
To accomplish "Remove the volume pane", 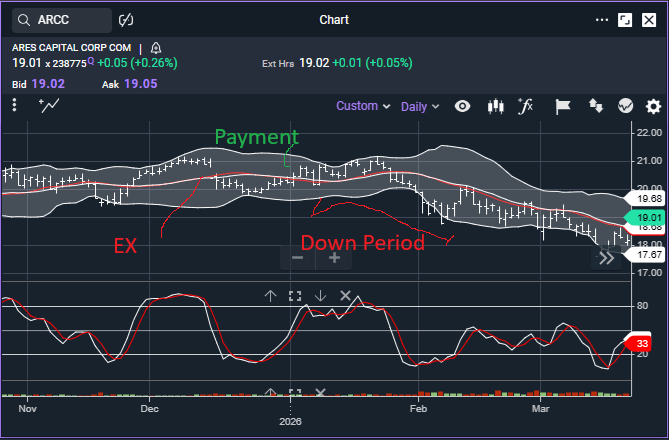I will pos(320,392).
